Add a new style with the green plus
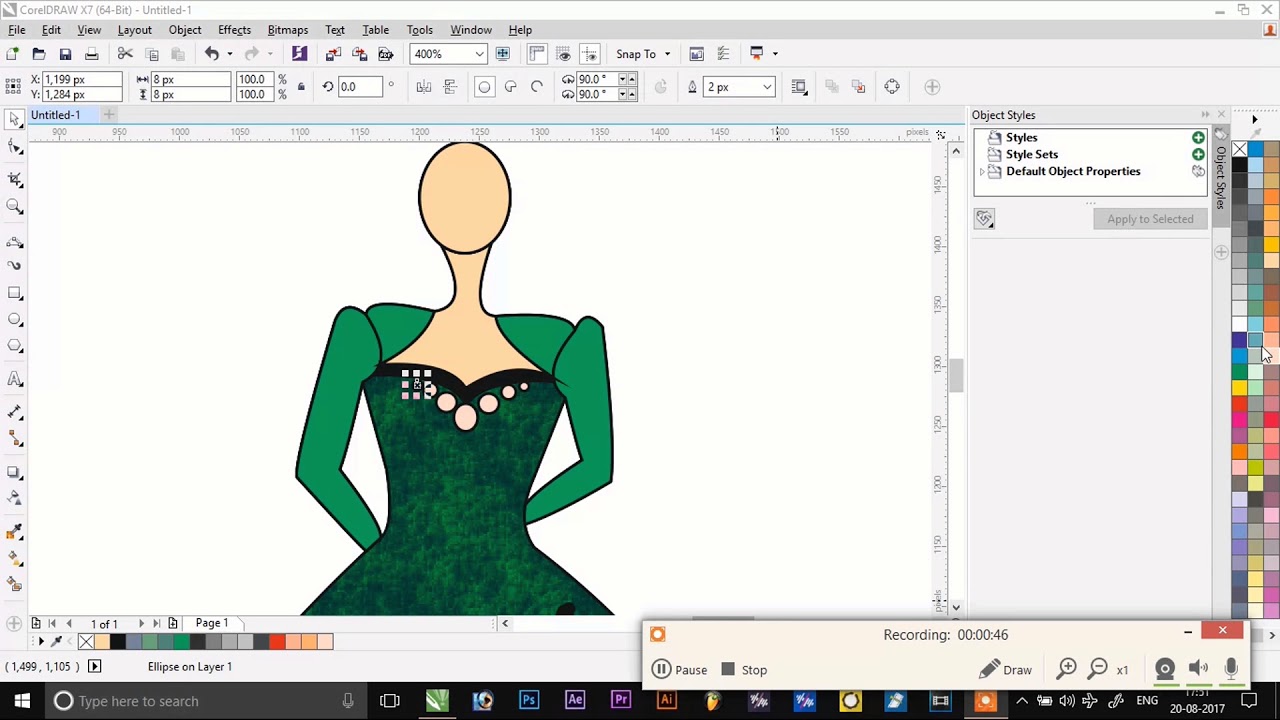 [x=1198, y=137]
